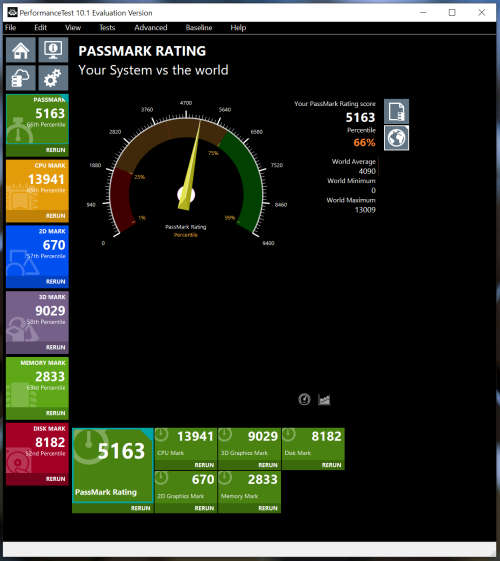Image resolution: width=500 pixels, height=561 pixels.
Task: Open the Help menu
Action: (x=238, y=28)
